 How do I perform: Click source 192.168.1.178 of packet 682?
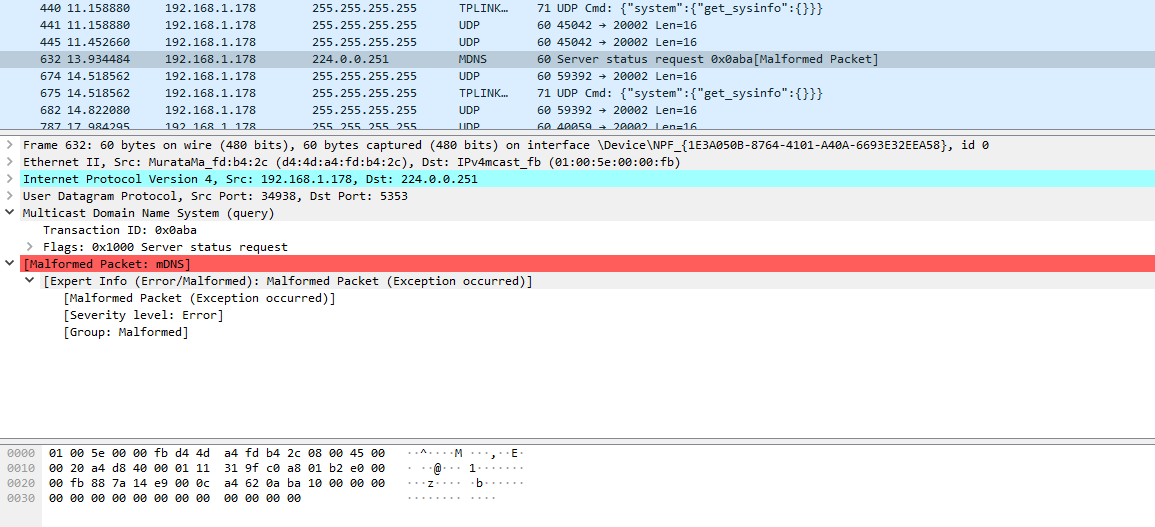(210, 110)
